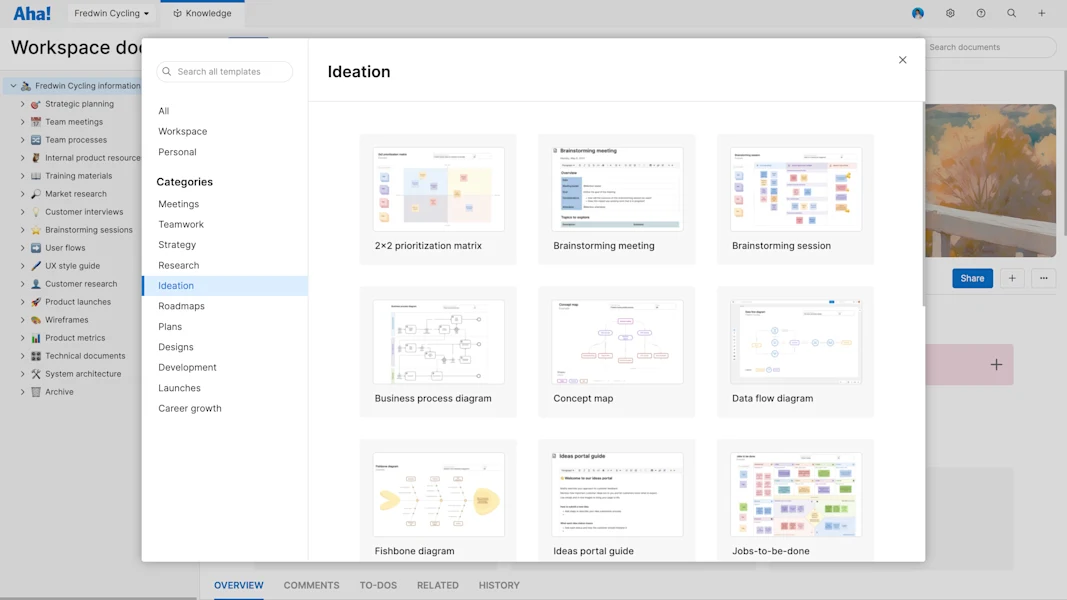
Task: Click the top bar plus add icon
Action: click(1041, 13)
